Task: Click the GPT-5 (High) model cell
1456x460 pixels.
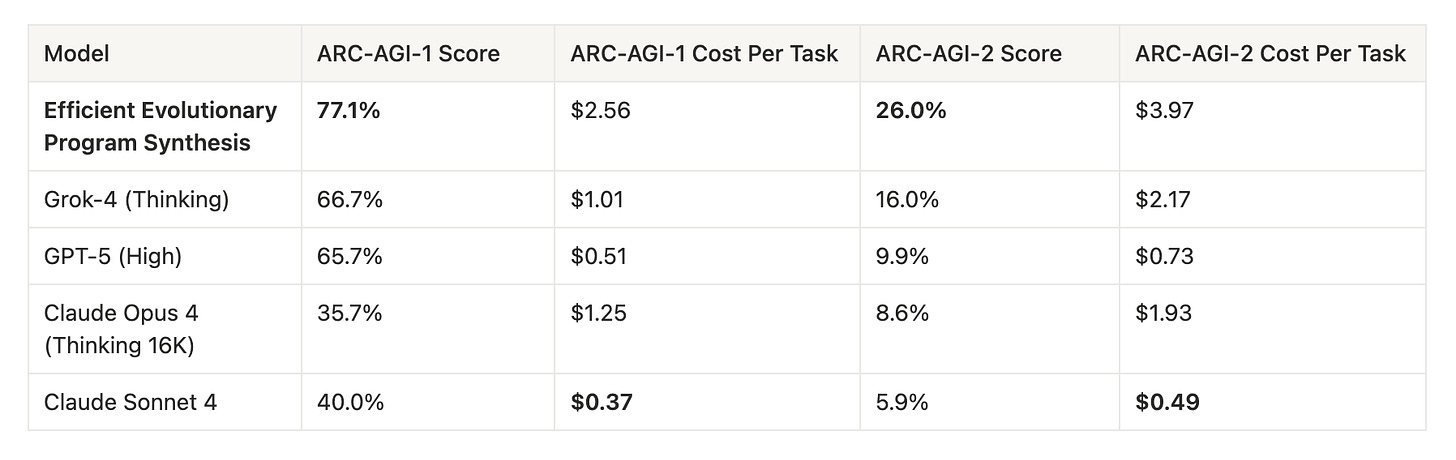Action: point(165,256)
